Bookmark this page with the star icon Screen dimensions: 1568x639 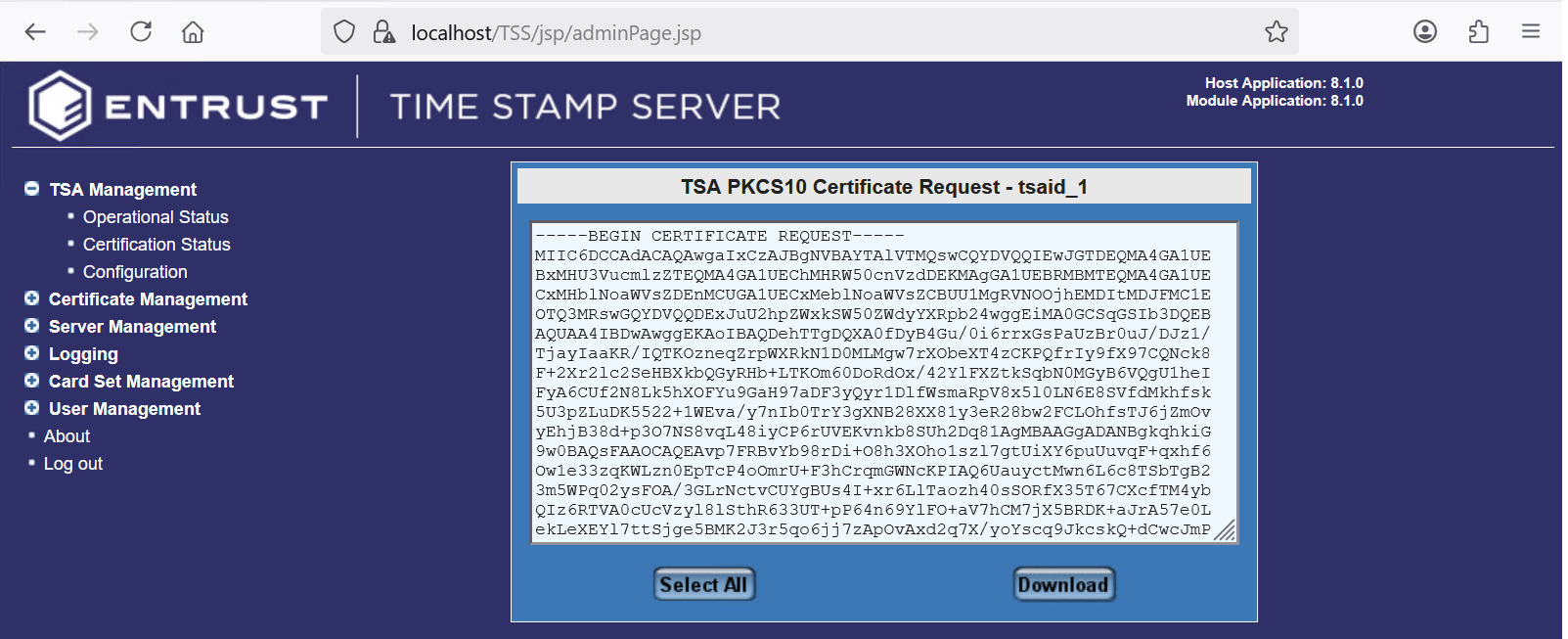click(1276, 32)
